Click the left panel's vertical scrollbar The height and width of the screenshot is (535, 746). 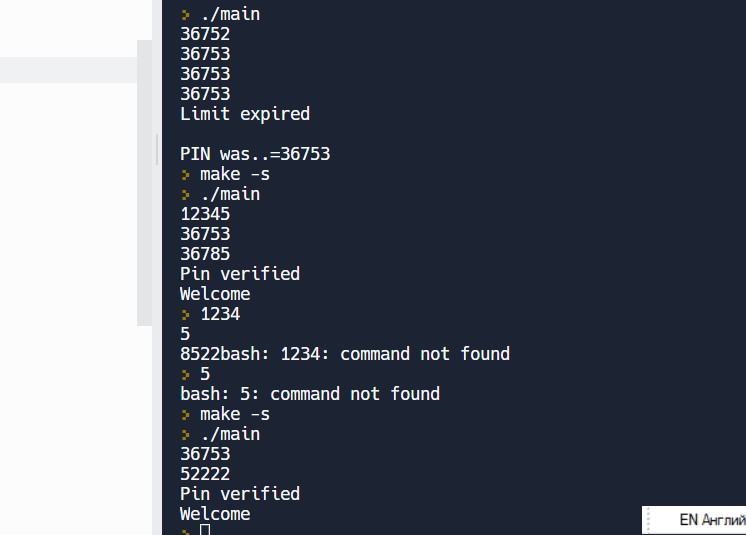(x=144, y=180)
